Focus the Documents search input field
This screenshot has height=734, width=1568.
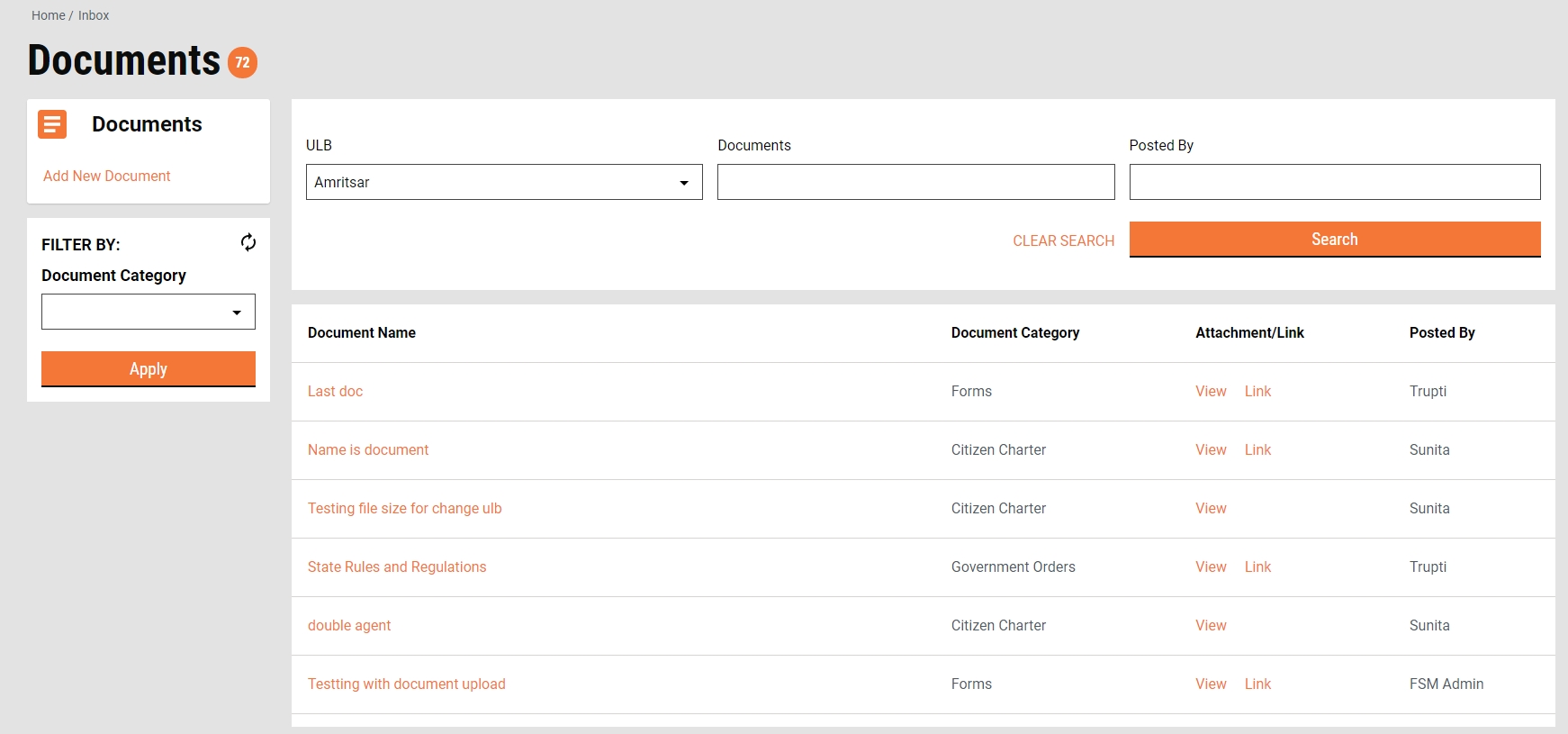click(x=915, y=182)
